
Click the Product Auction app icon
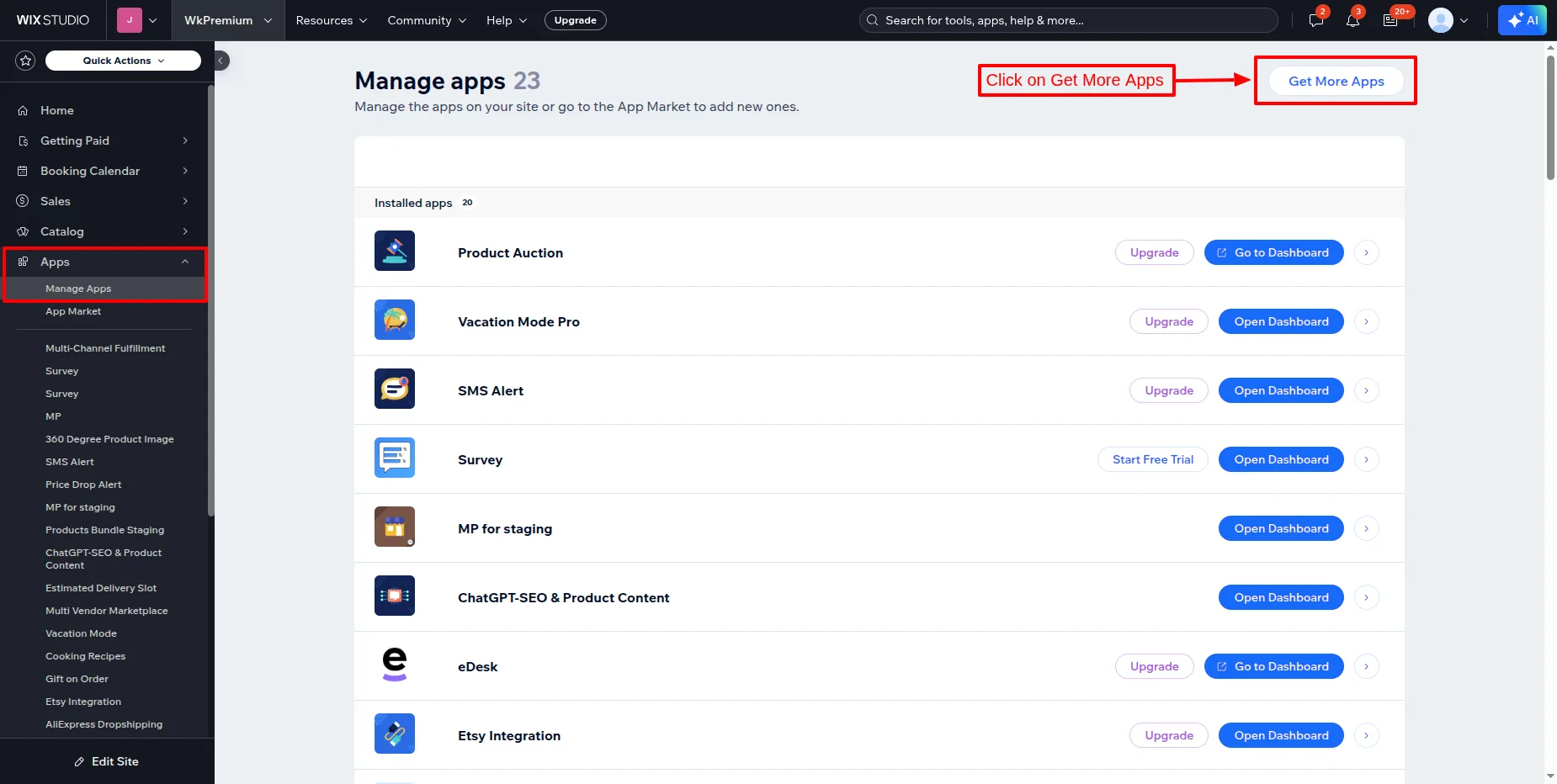[394, 251]
